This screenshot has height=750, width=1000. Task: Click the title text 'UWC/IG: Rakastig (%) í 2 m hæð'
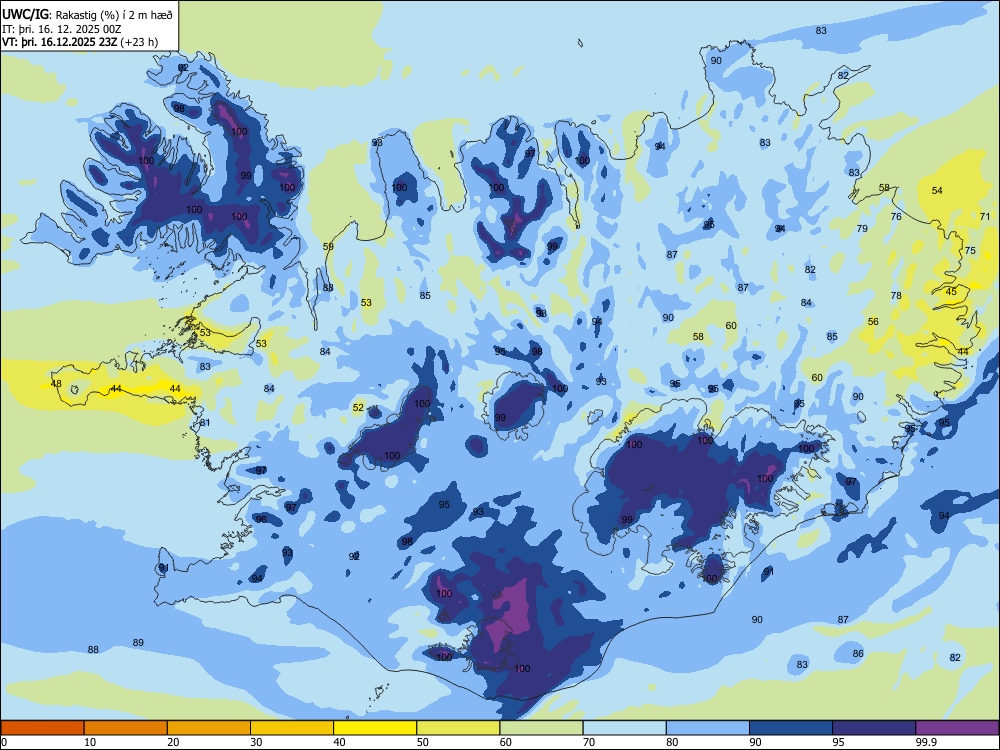[87, 14]
